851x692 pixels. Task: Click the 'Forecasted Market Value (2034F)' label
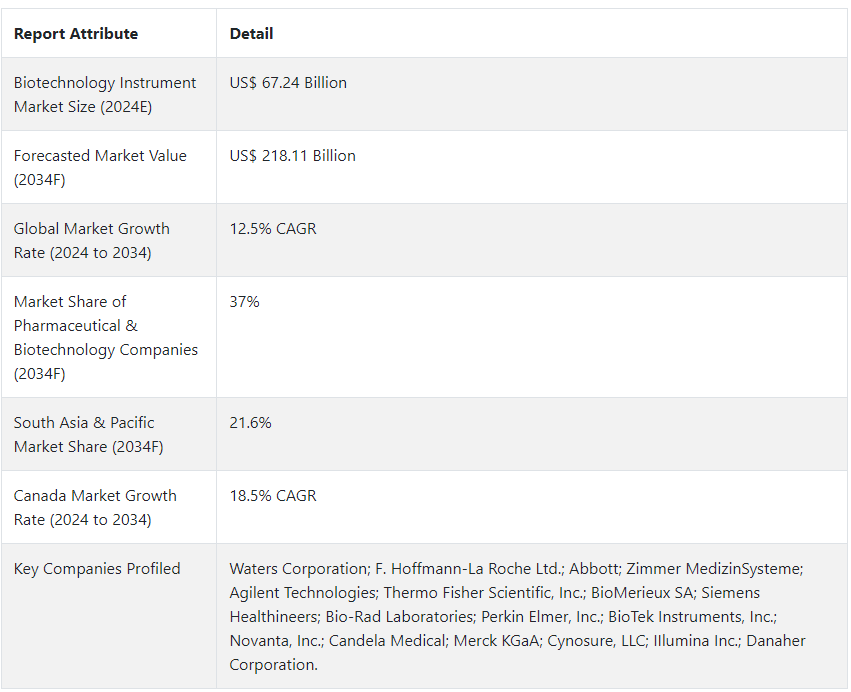point(100,167)
